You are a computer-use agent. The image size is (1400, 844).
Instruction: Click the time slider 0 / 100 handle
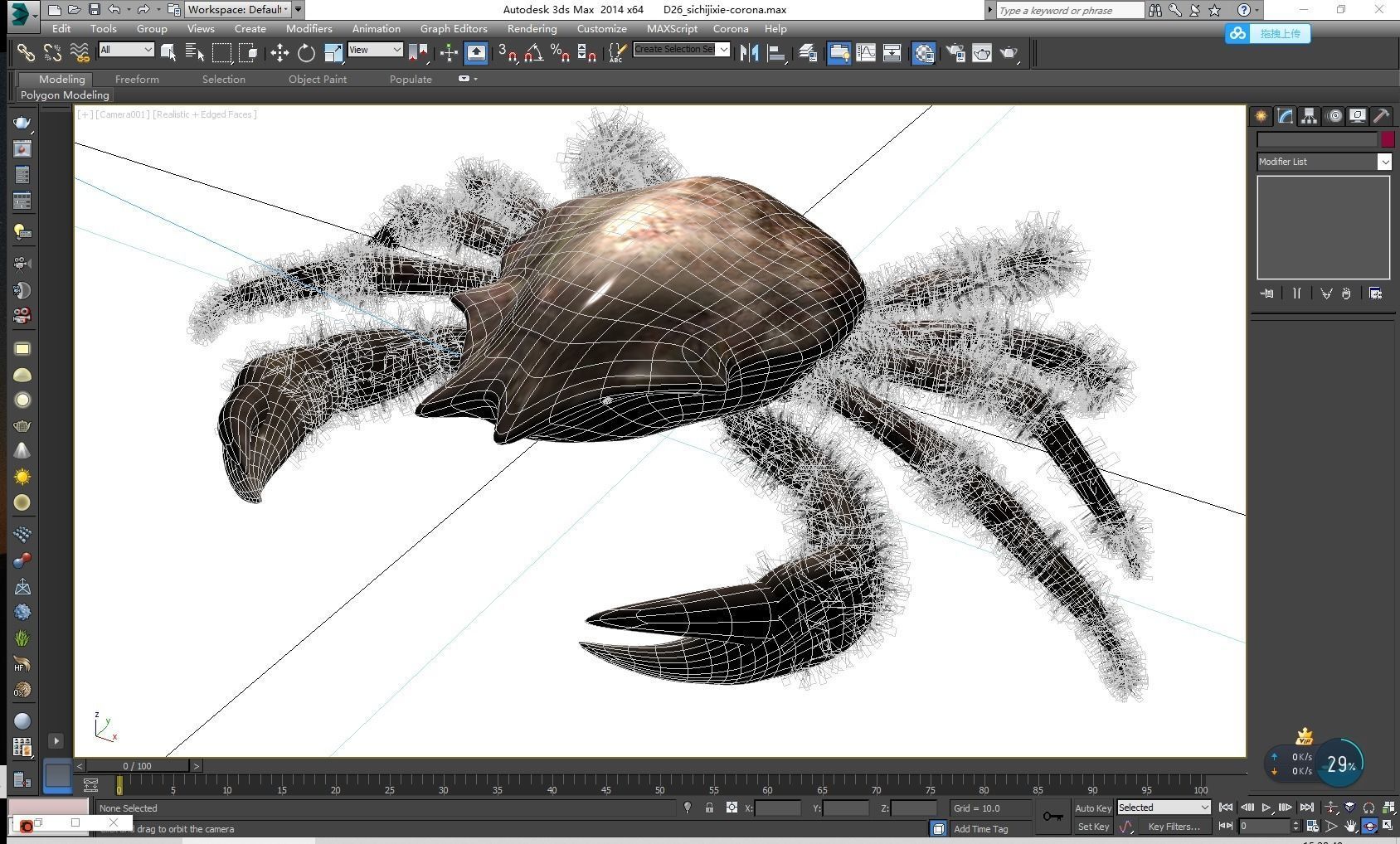pos(138,766)
